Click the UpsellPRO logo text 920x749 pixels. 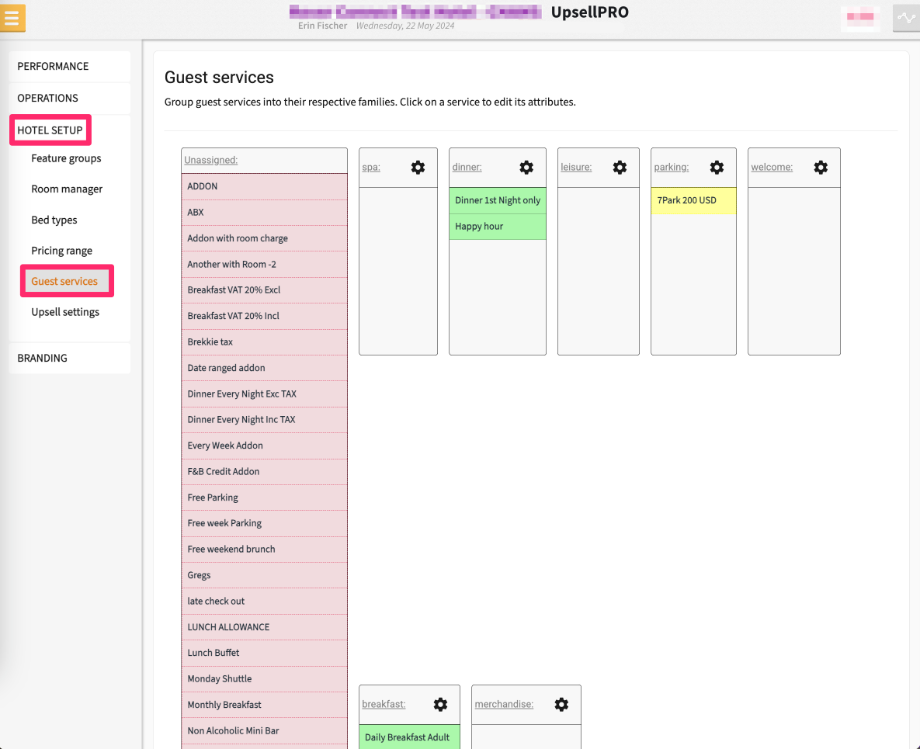tap(590, 12)
